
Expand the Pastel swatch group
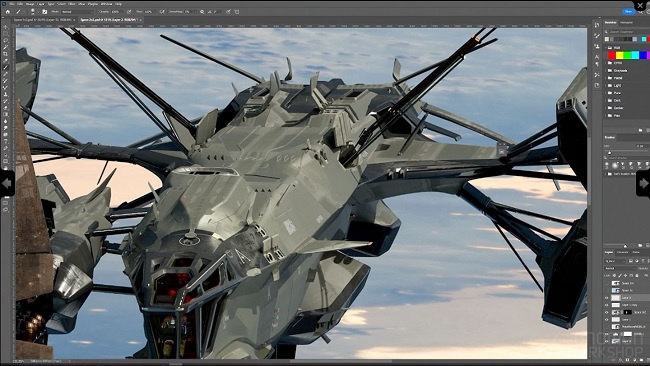tap(605, 78)
